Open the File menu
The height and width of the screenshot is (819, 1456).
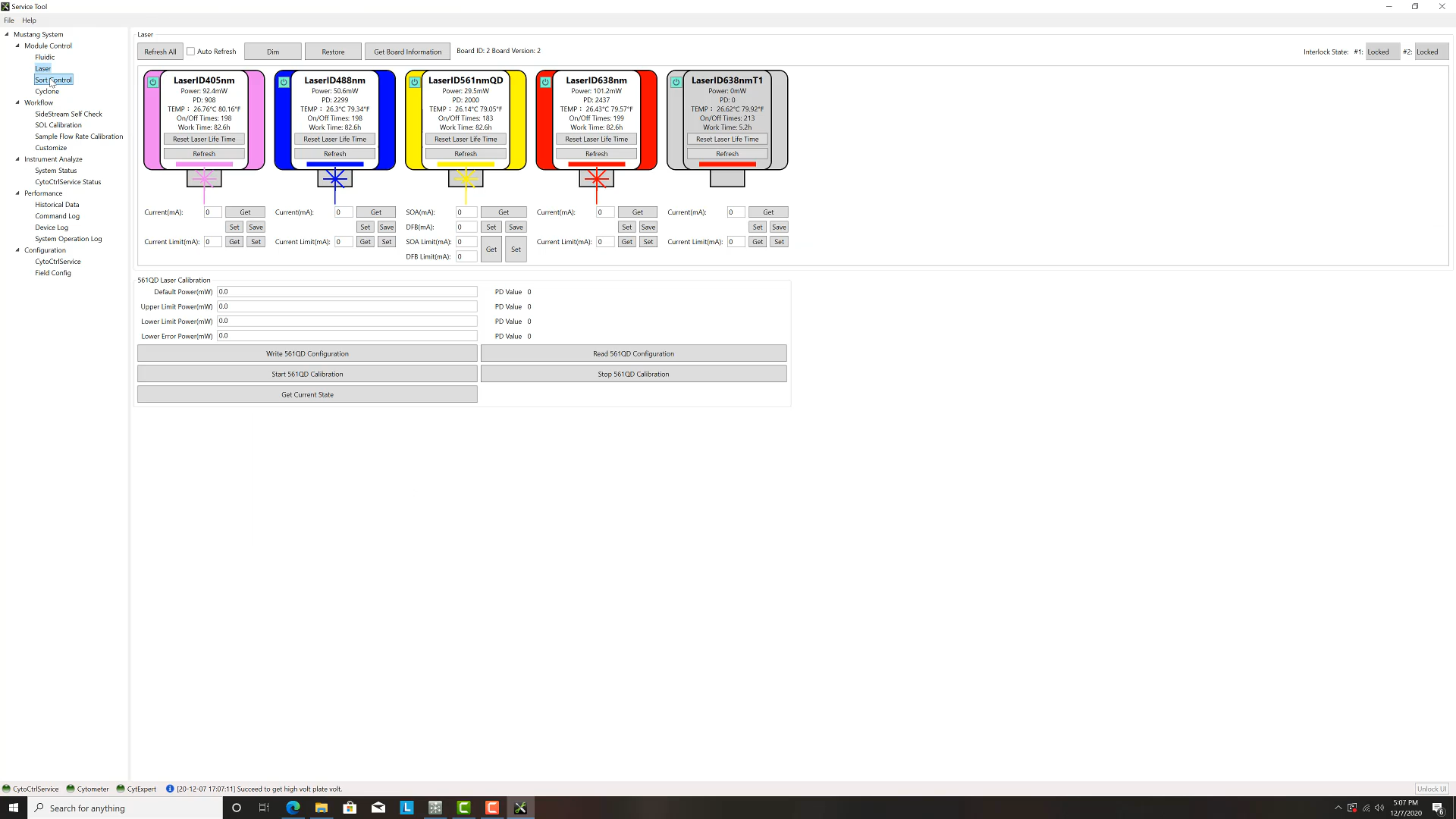[x=9, y=20]
